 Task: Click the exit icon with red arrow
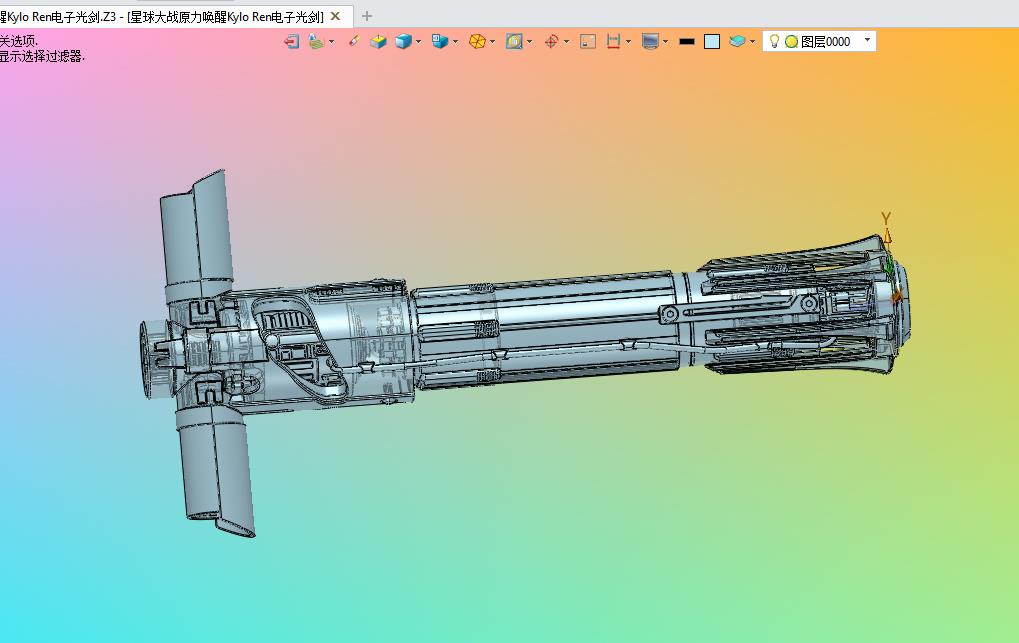tap(291, 42)
